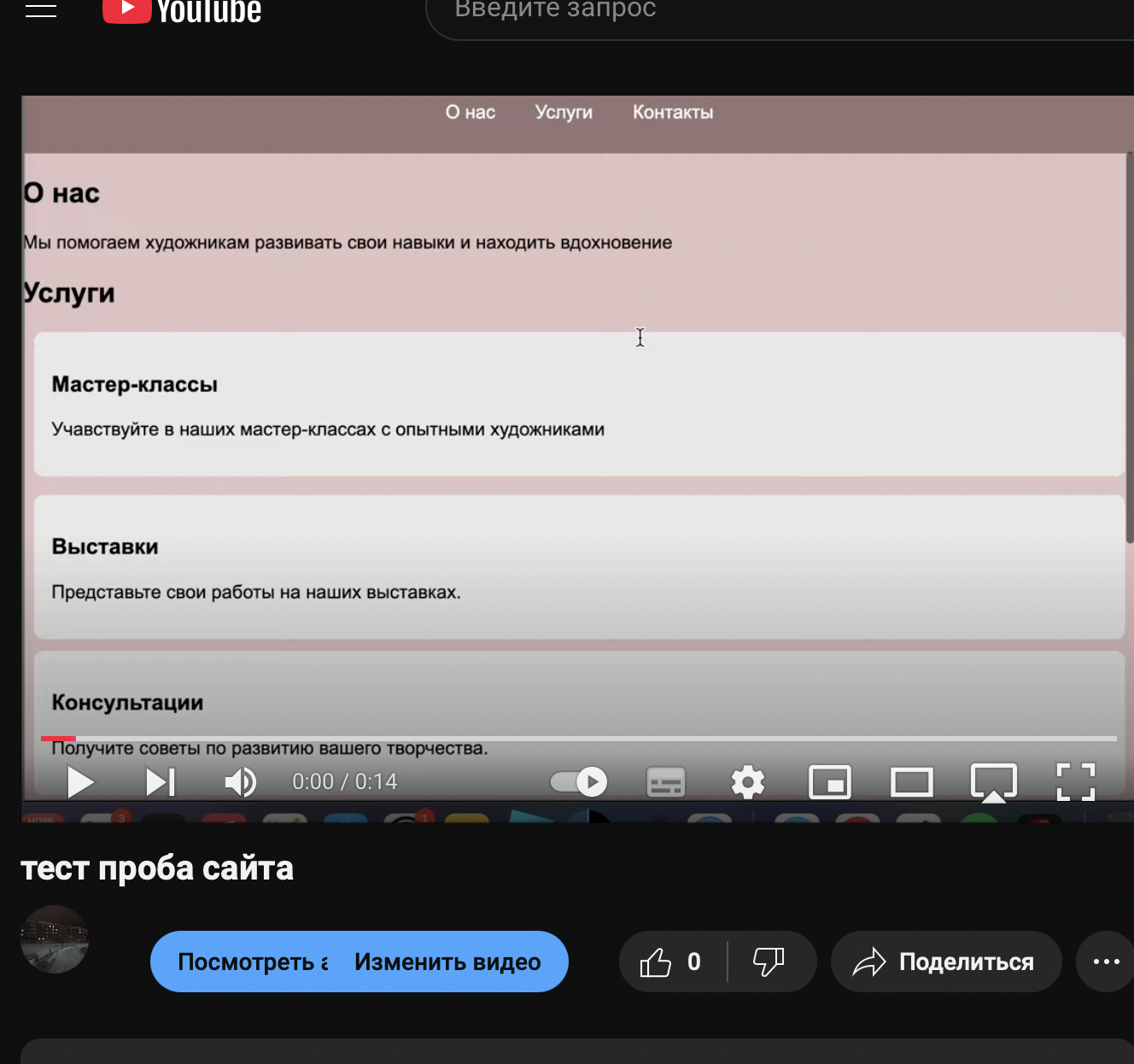Like the video
Viewport: 1134px width, 1064px height.
click(672, 962)
